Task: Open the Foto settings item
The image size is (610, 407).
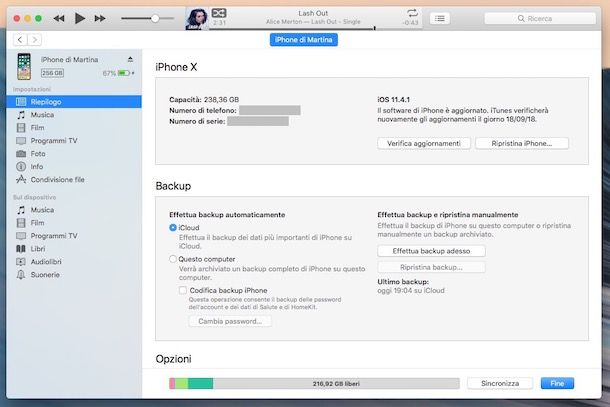Action: 74,154
